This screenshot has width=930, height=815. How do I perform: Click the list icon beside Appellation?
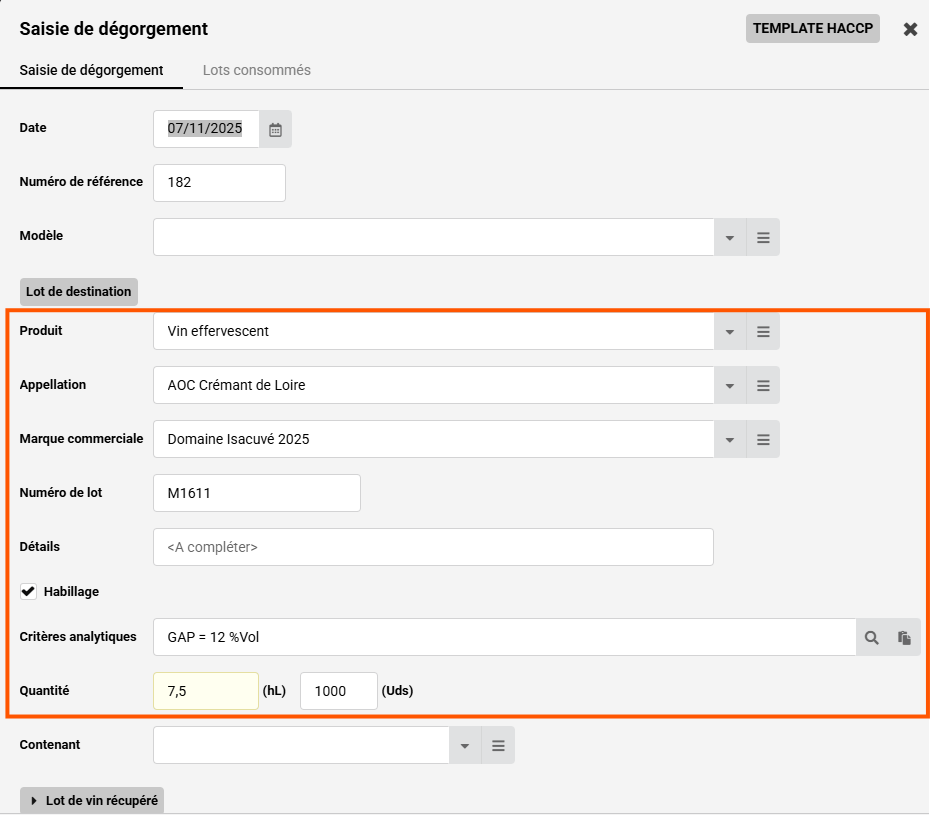tap(763, 386)
